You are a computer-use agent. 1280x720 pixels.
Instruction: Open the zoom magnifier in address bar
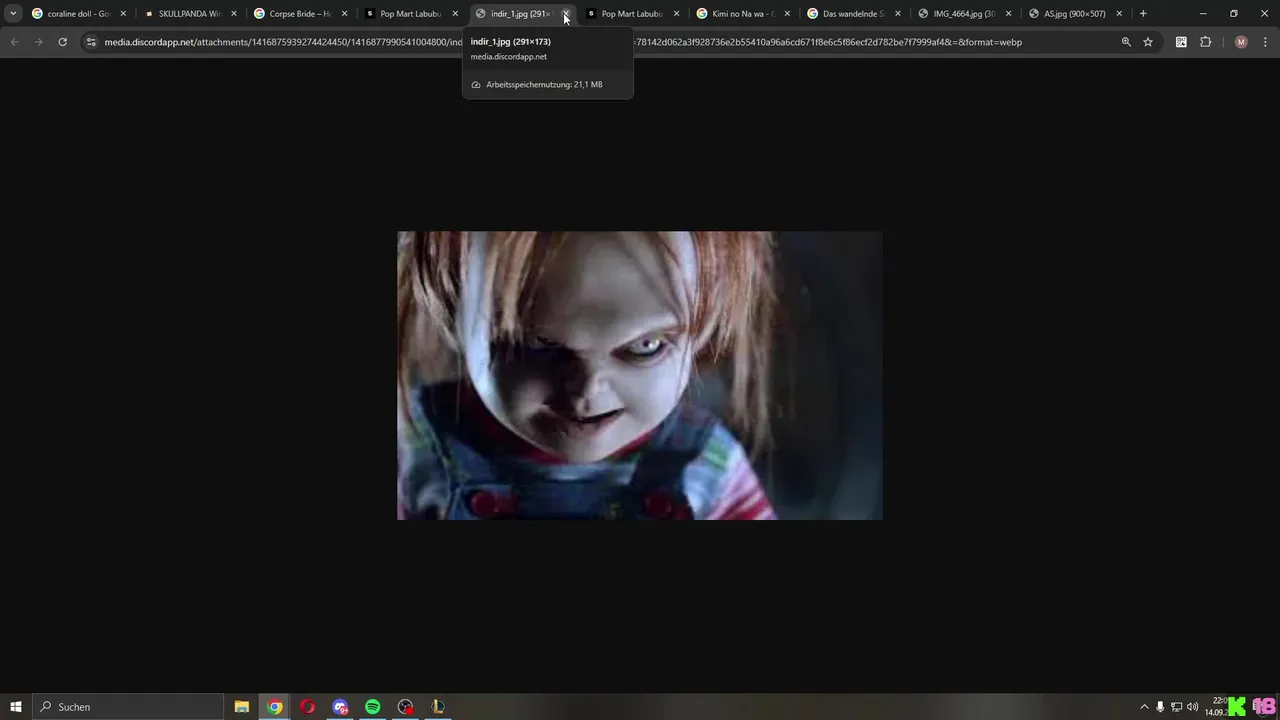[x=1126, y=42]
